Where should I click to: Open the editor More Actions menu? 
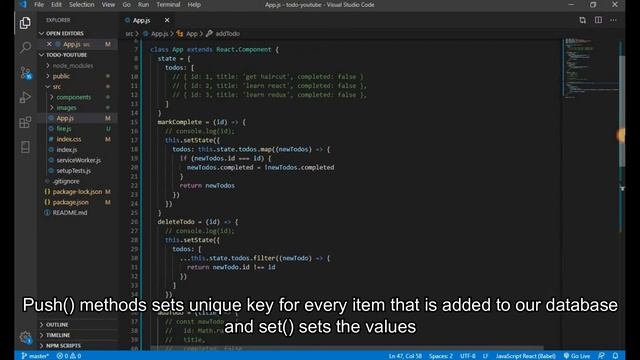(613, 20)
